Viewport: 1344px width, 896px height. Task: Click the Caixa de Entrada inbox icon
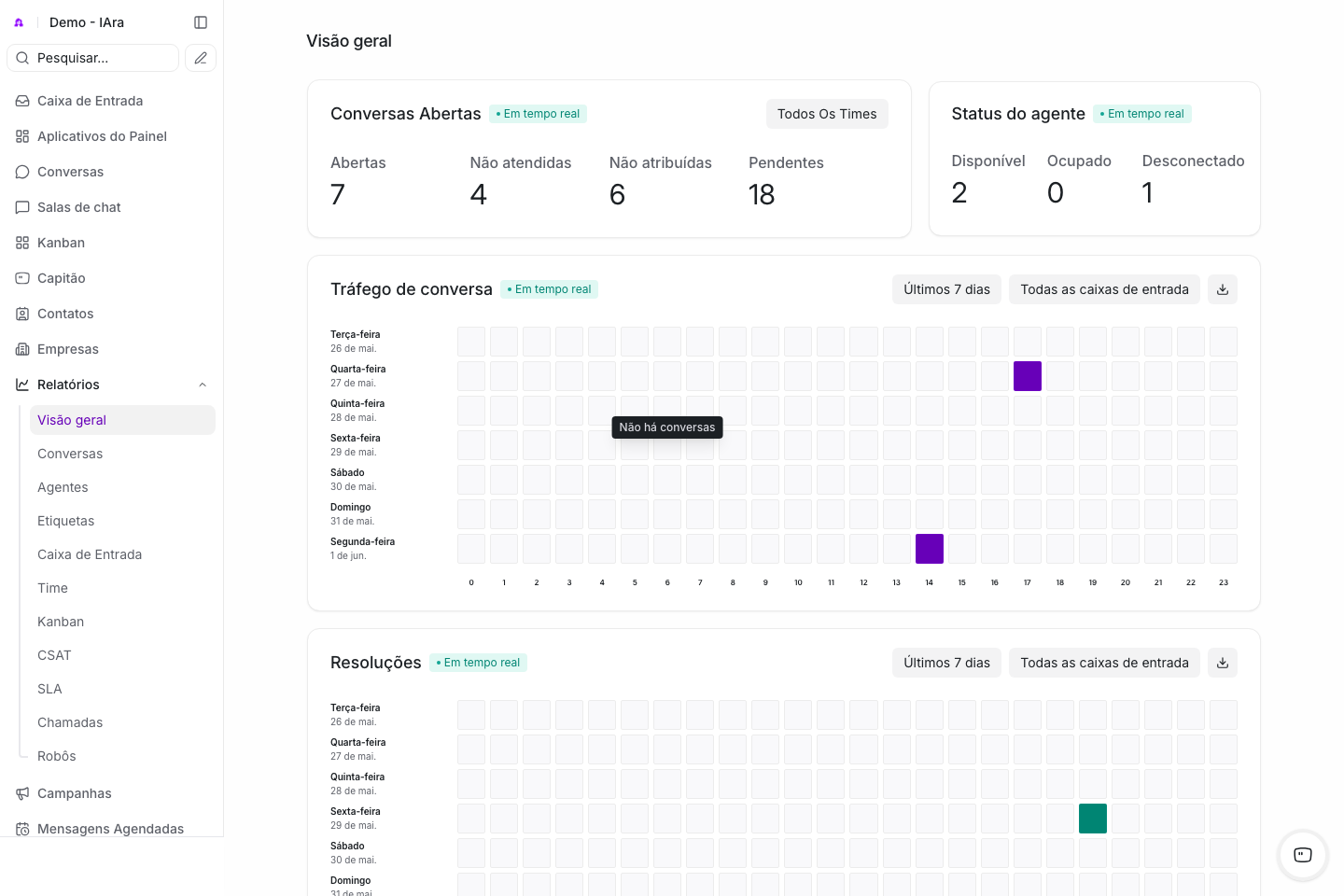click(22, 101)
